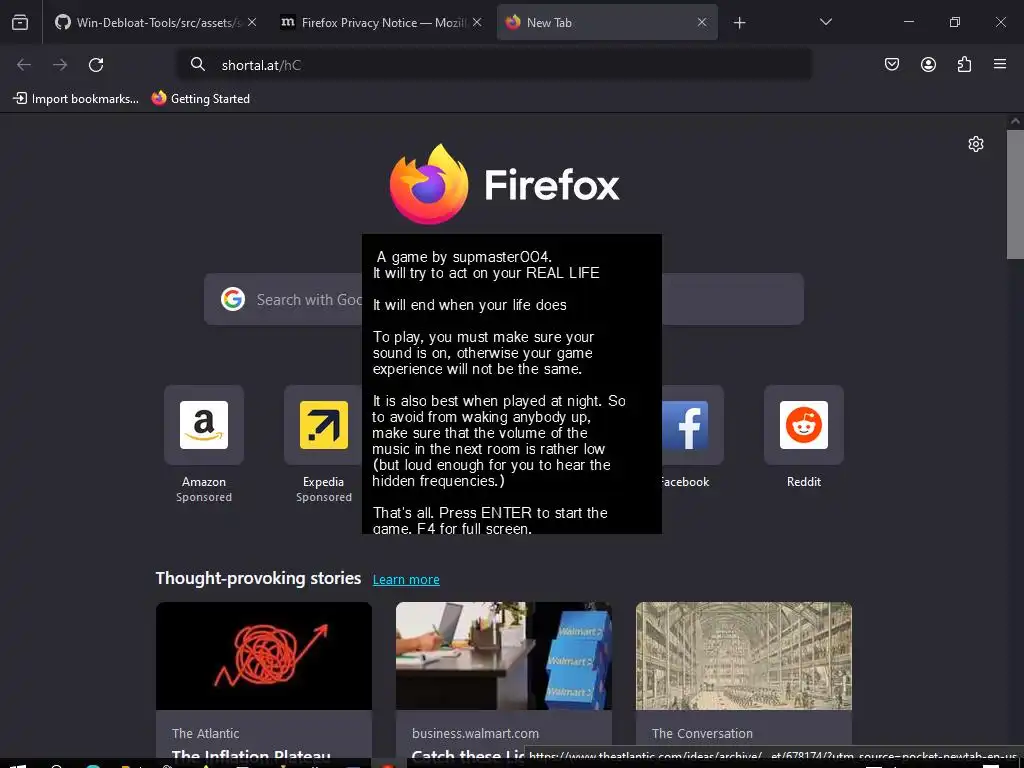1024x768 pixels.
Task: Click the scrollbar up arrow
Action: coord(1016,121)
